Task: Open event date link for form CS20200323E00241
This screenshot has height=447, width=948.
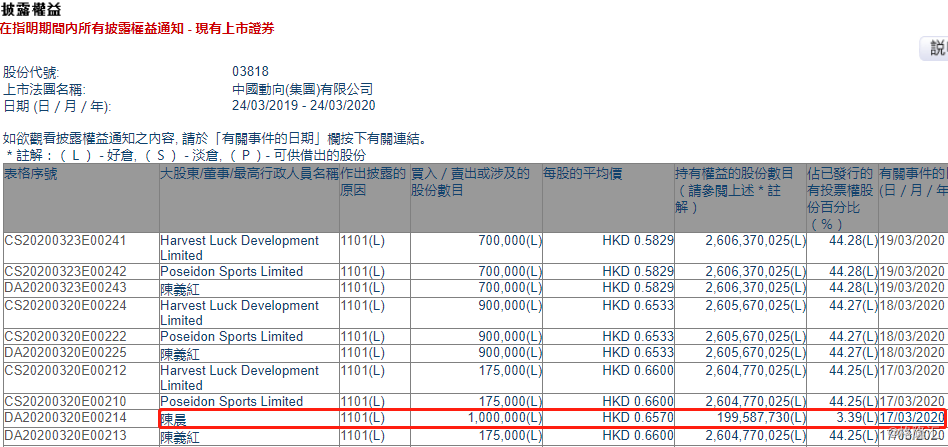Action: coord(912,241)
